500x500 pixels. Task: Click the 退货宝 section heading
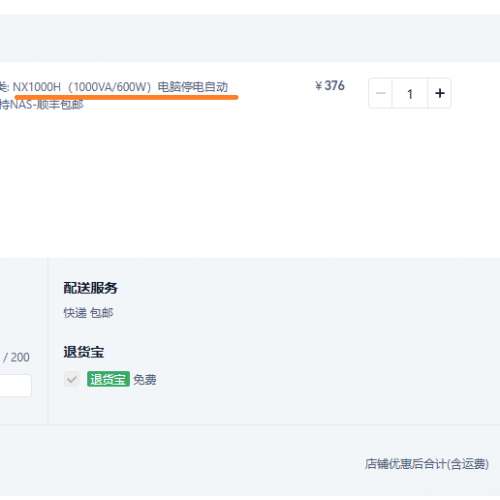coord(84,352)
